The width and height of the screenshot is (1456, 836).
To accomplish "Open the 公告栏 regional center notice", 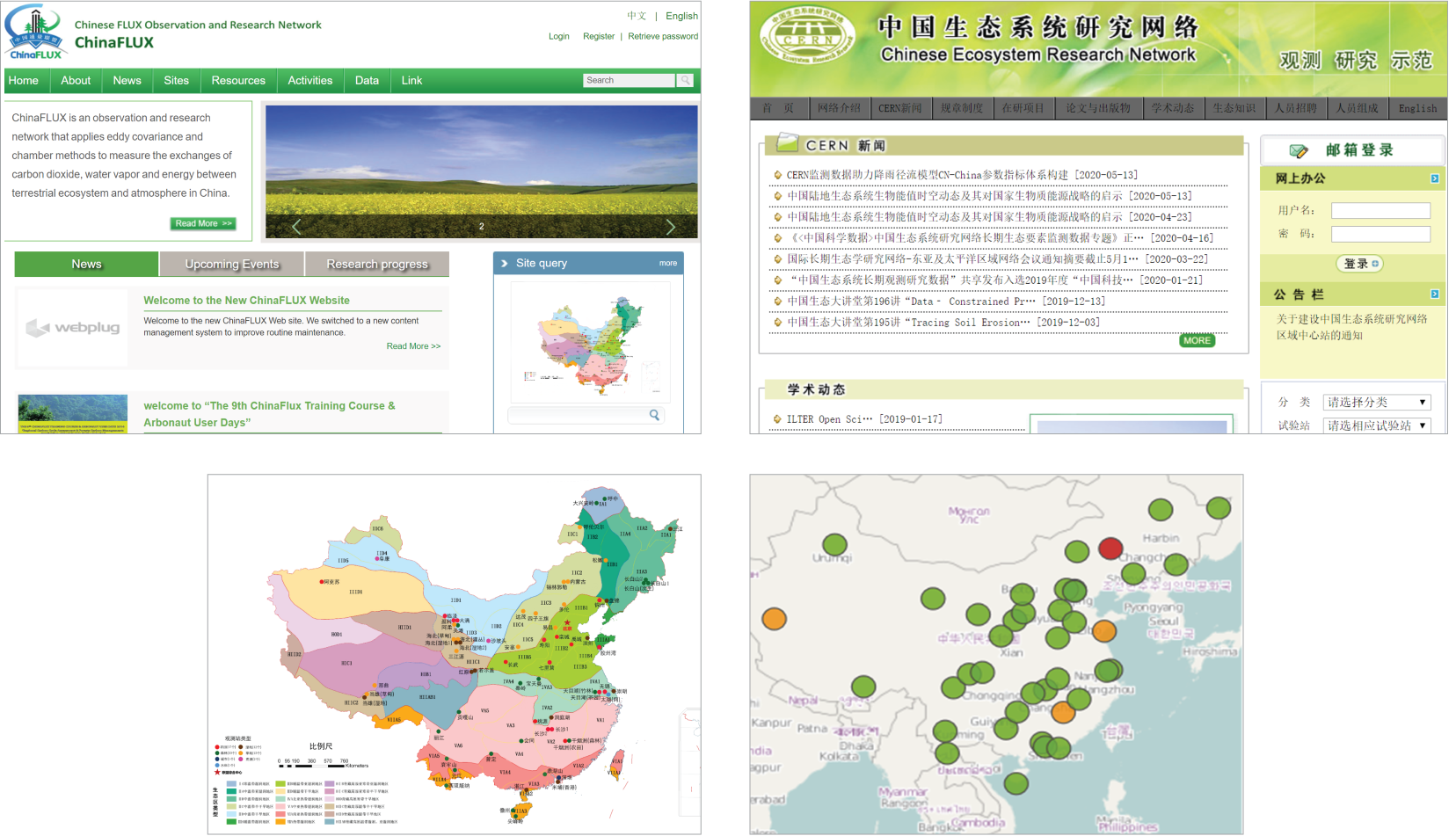I will 1351,327.
